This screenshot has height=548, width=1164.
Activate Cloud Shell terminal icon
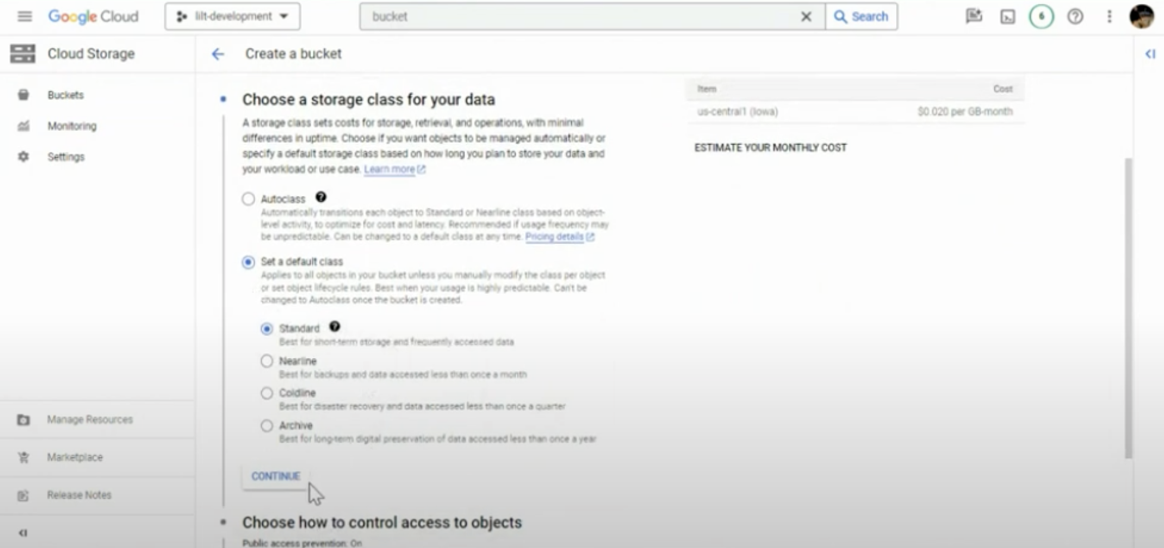tap(1007, 16)
